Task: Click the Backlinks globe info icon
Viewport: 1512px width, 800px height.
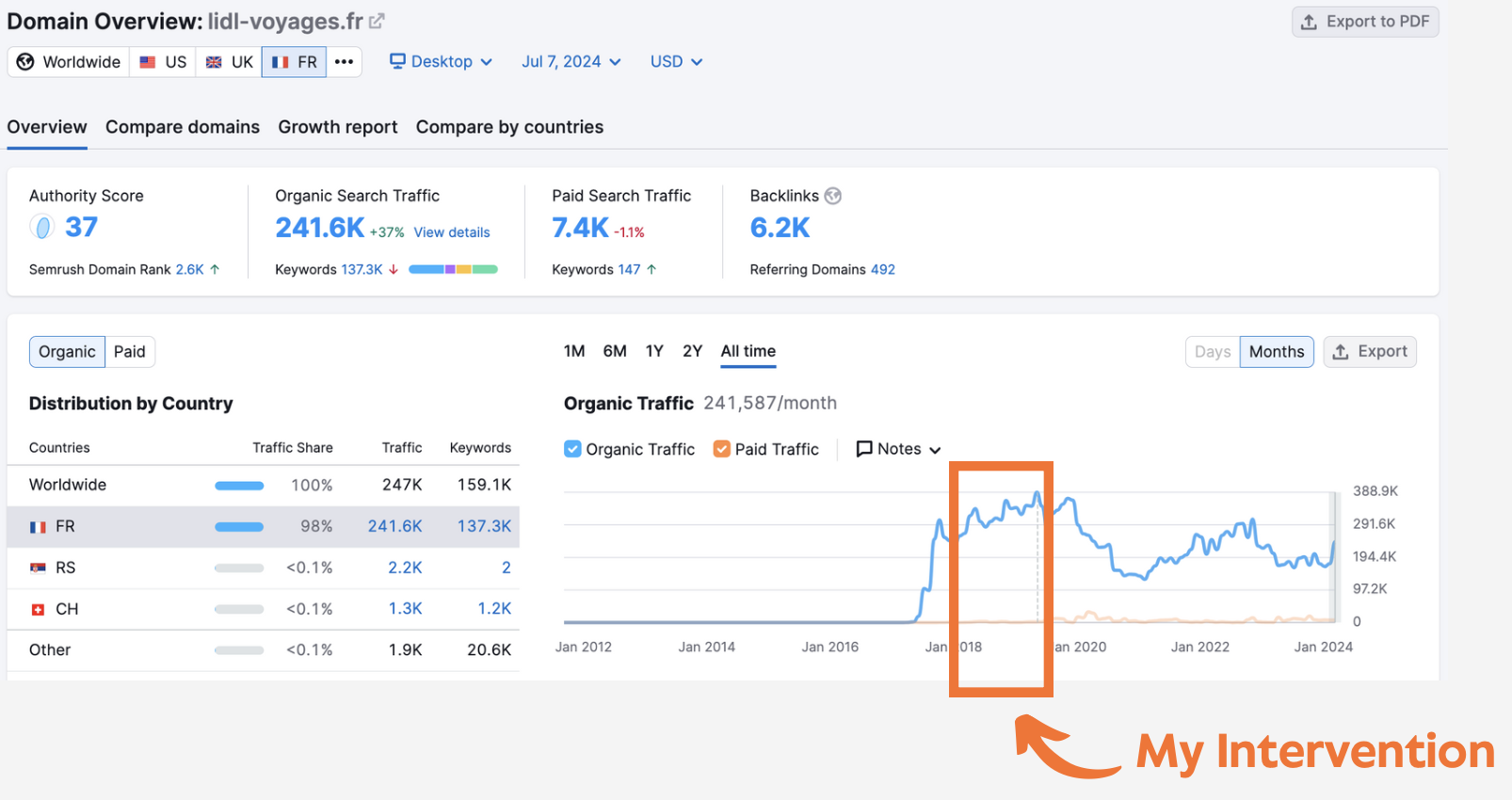Action: pyautogui.click(x=833, y=196)
